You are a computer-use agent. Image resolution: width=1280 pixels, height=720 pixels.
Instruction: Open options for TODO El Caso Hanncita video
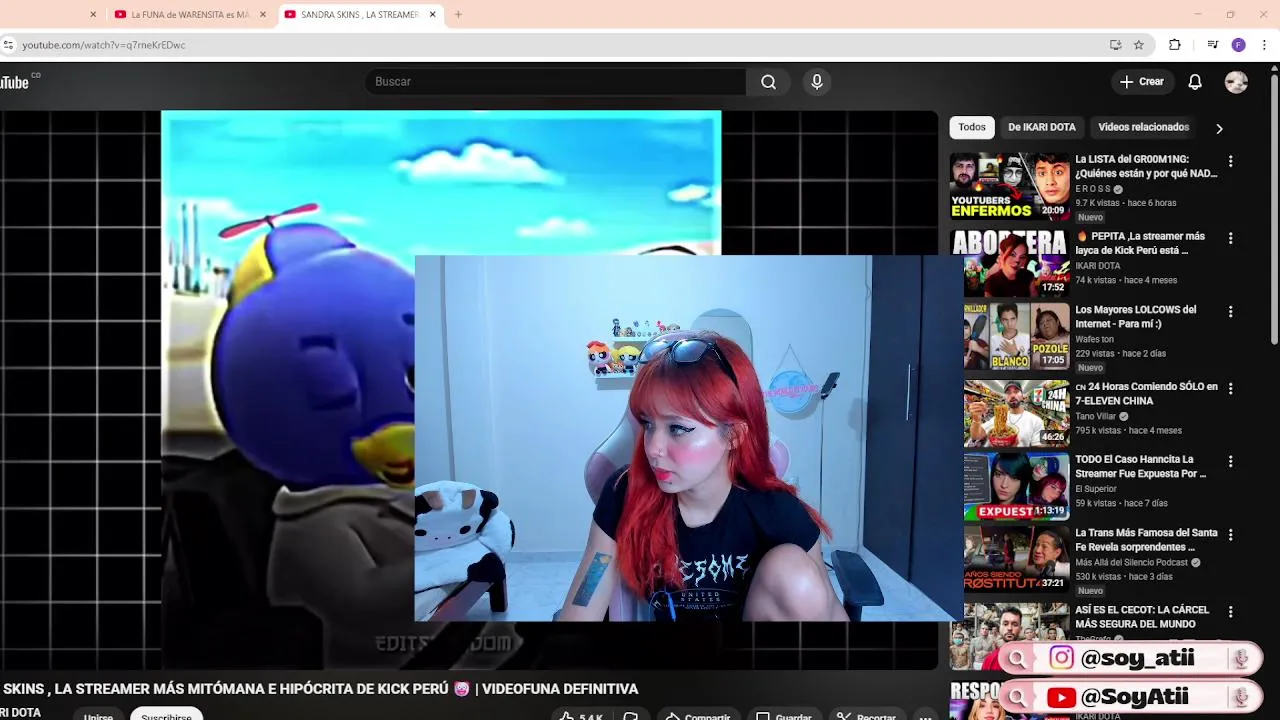click(x=1230, y=461)
